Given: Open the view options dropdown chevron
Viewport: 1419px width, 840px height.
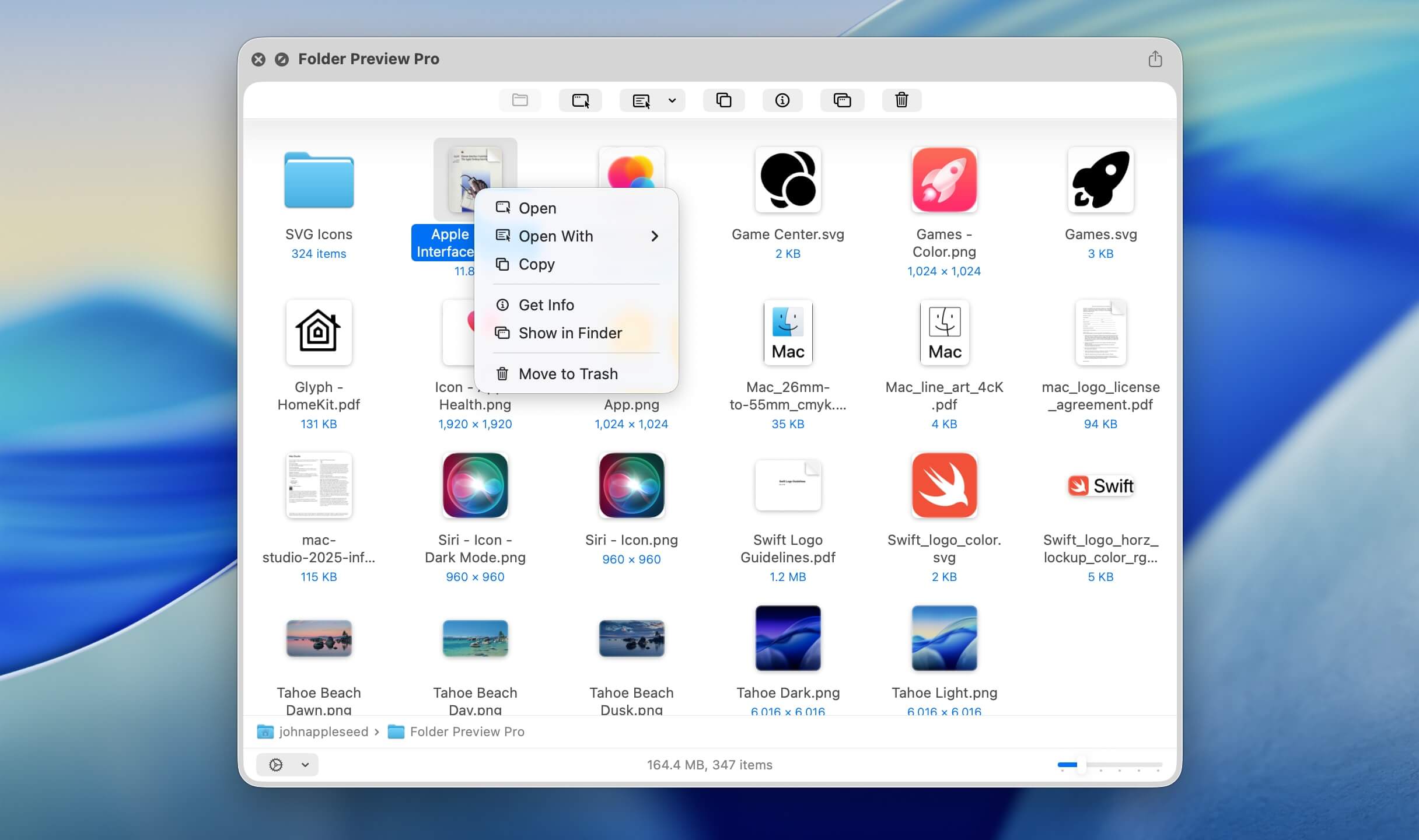Looking at the screenshot, I should pyautogui.click(x=672, y=100).
